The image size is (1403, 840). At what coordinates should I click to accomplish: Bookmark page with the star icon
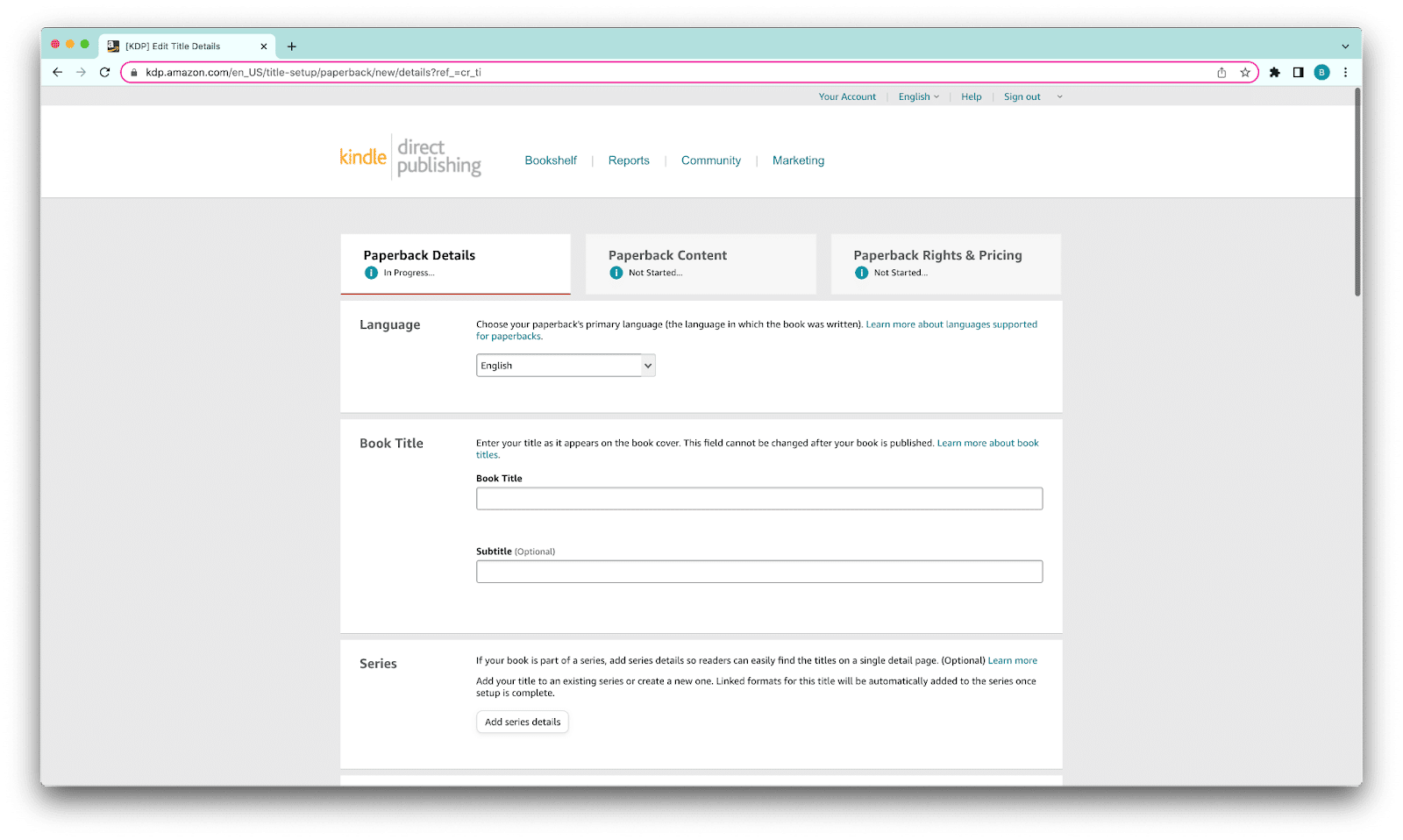1245,73
